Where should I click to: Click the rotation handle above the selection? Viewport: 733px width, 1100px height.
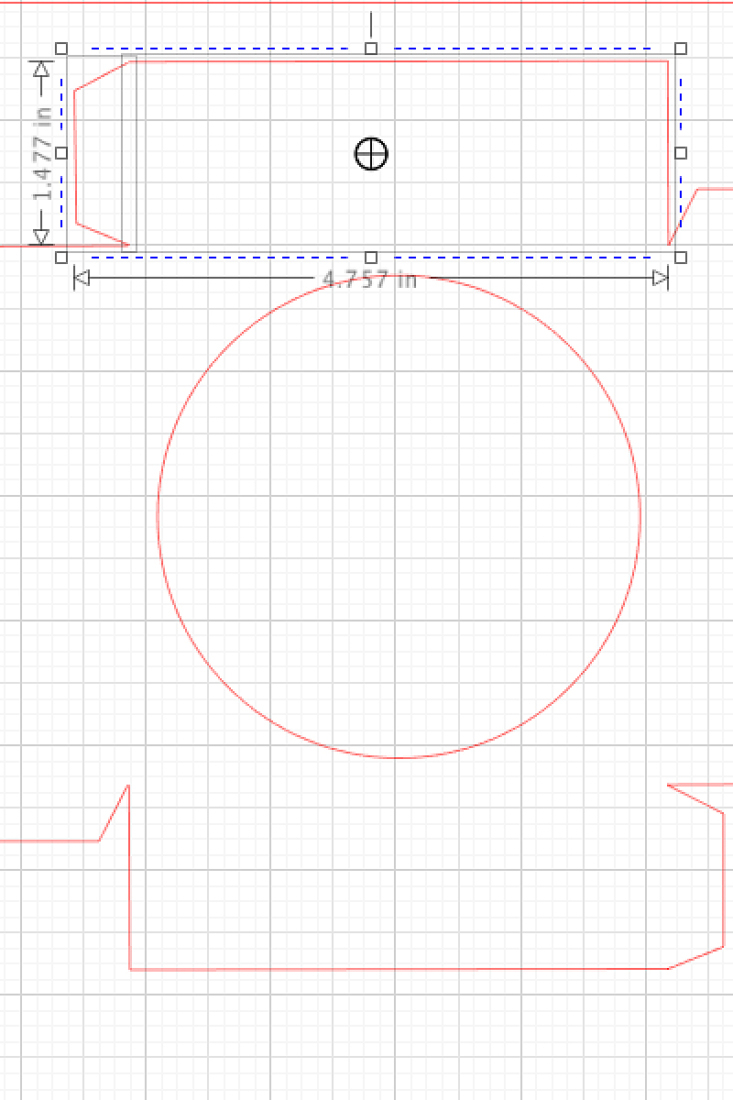371,25
